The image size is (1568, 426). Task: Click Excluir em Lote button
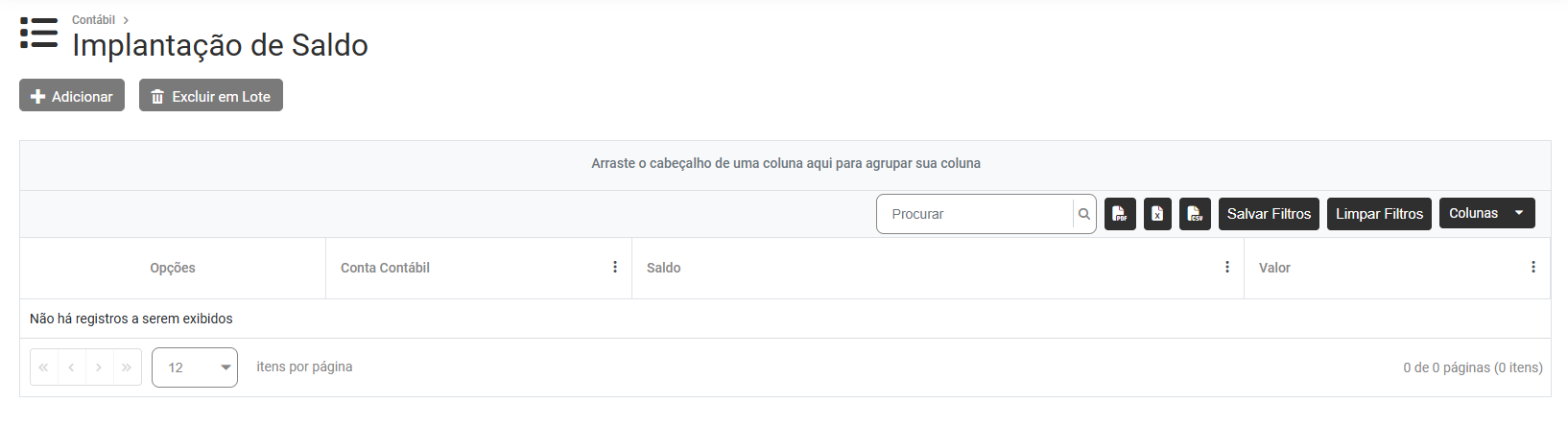click(211, 96)
